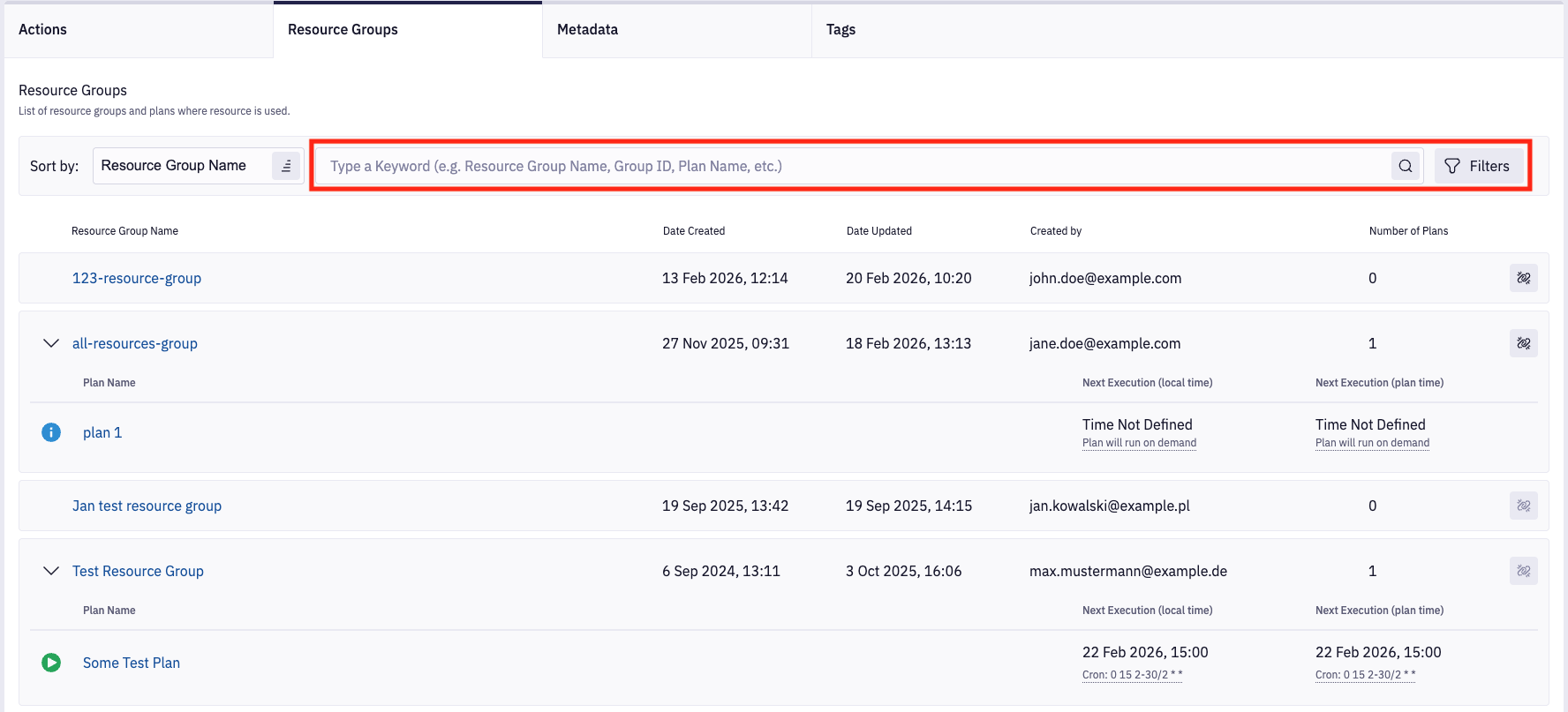Click the green play icon beside Some Test Plan
Image resolution: width=1568 pixels, height=712 pixels.
pos(51,663)
